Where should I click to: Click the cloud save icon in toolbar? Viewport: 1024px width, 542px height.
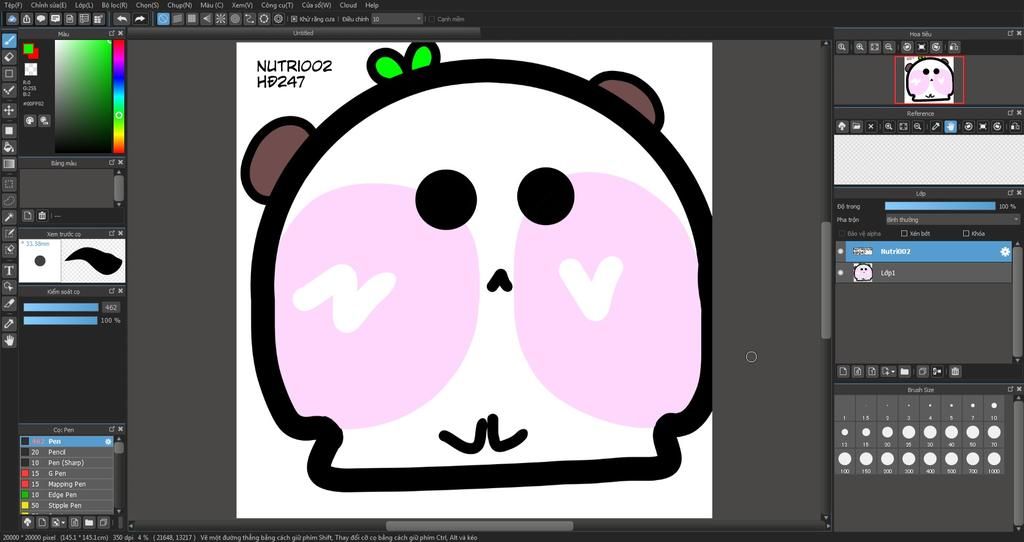tap(12, 19)
